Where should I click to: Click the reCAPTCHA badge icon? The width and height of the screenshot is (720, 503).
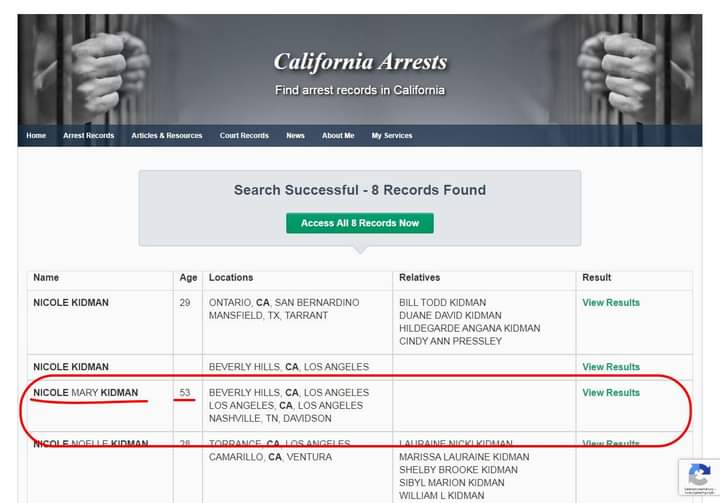(x=699, y=476)
